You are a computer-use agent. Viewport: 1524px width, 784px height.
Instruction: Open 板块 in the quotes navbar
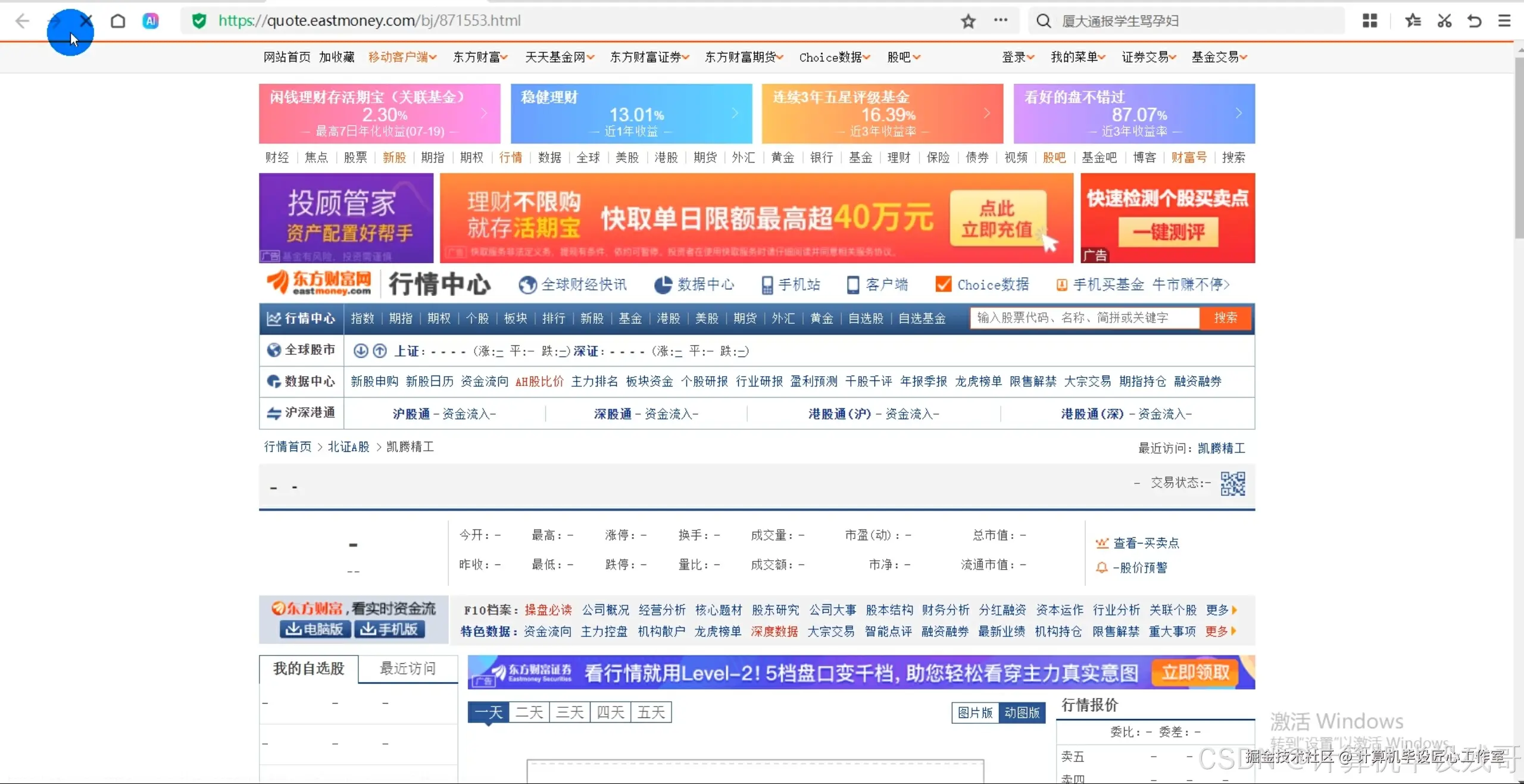(x=516, y=318)
